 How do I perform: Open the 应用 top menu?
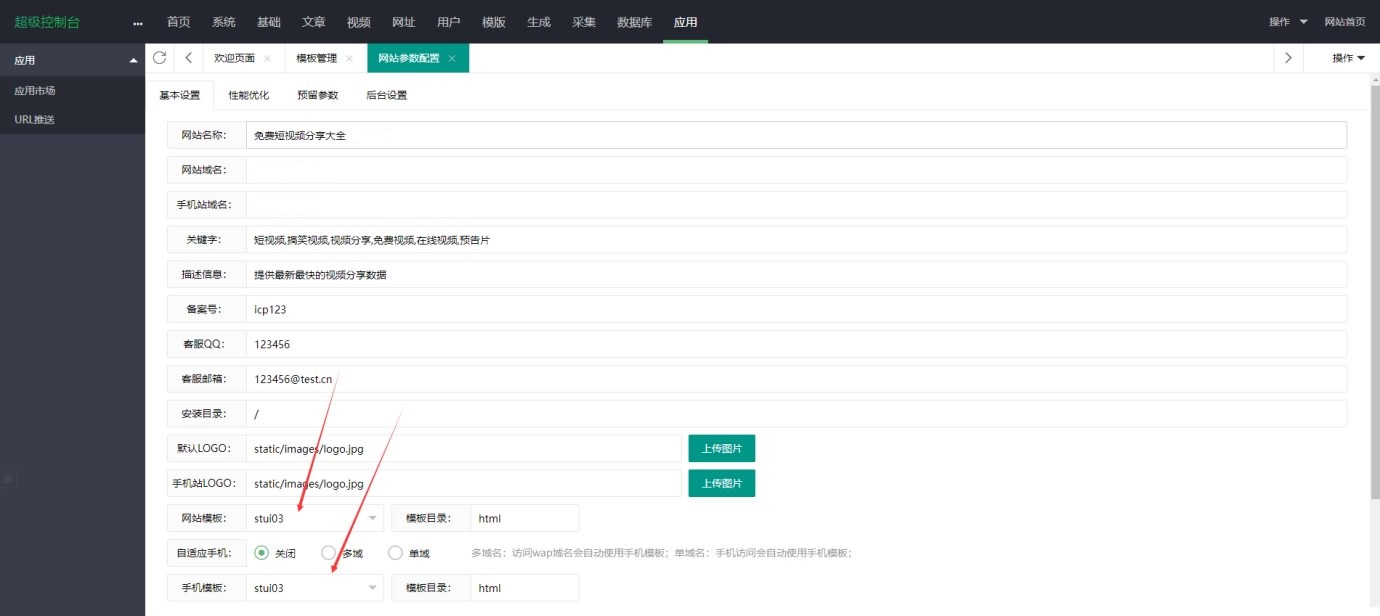tap(685, 22)
